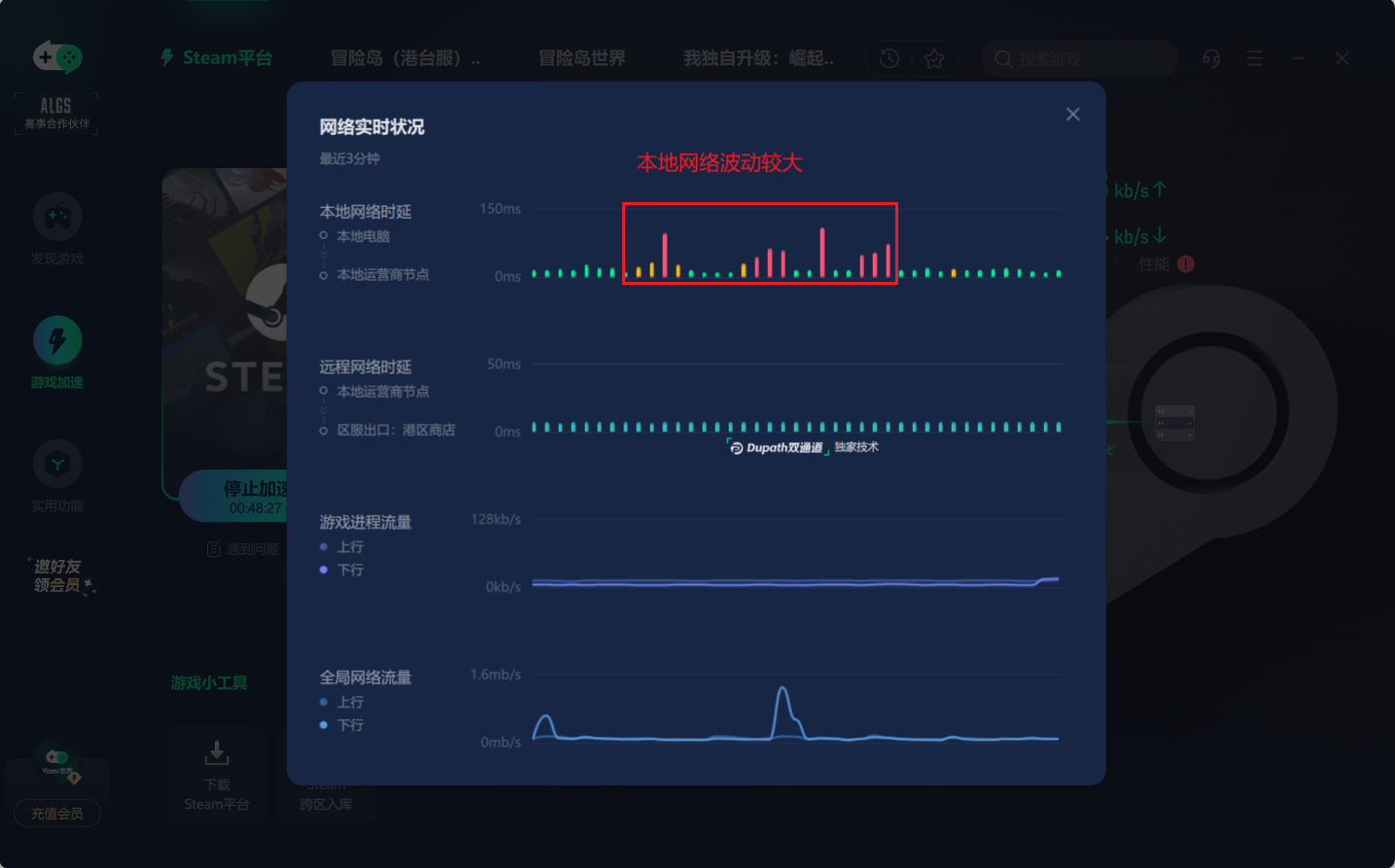Click the 00:48:27 acceleration timer
1395x868 pixels.
click(x=255, y=508)
